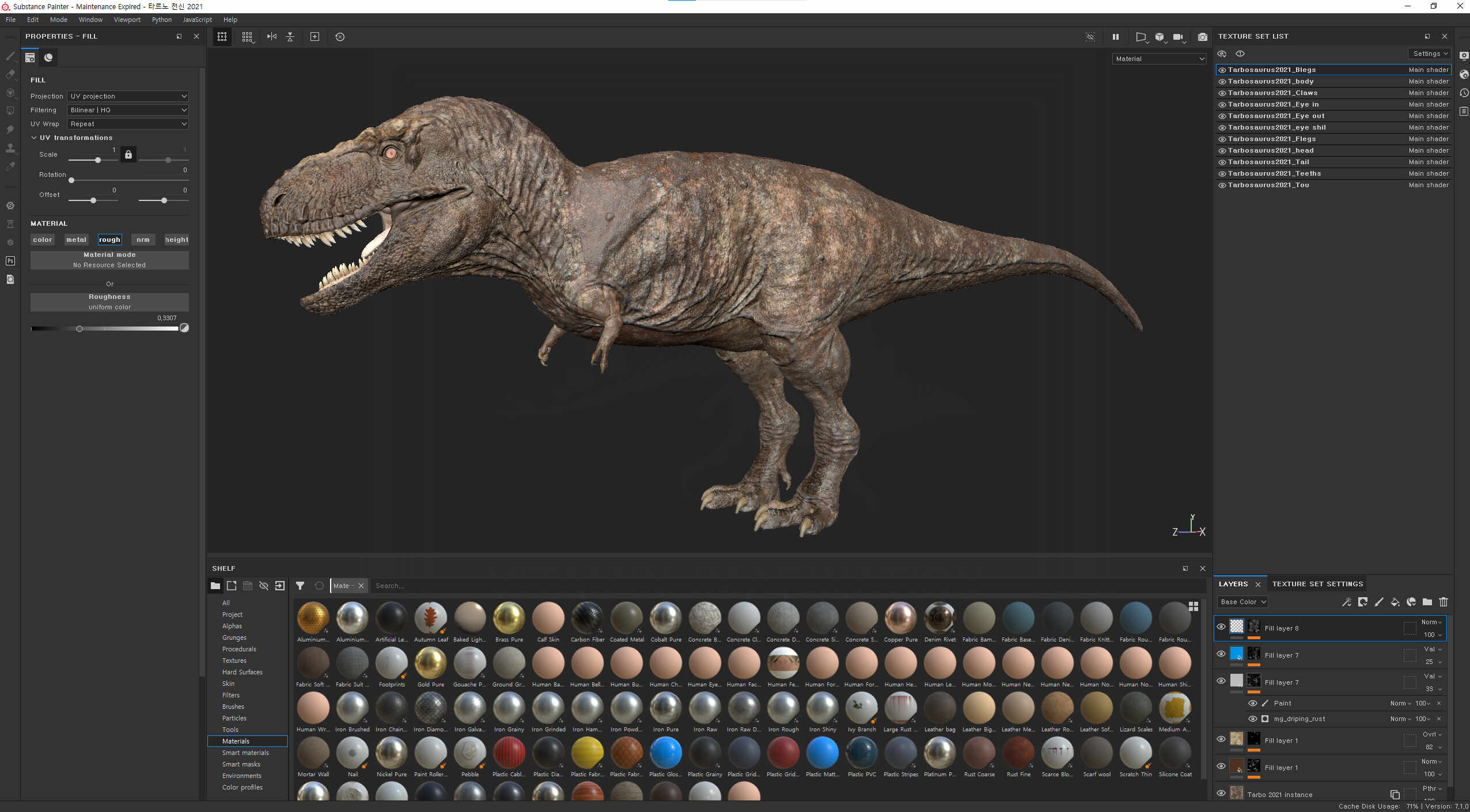1470x812 pixels.
Task: Add a new folder in Layers panel
Action: [1427, 602]
